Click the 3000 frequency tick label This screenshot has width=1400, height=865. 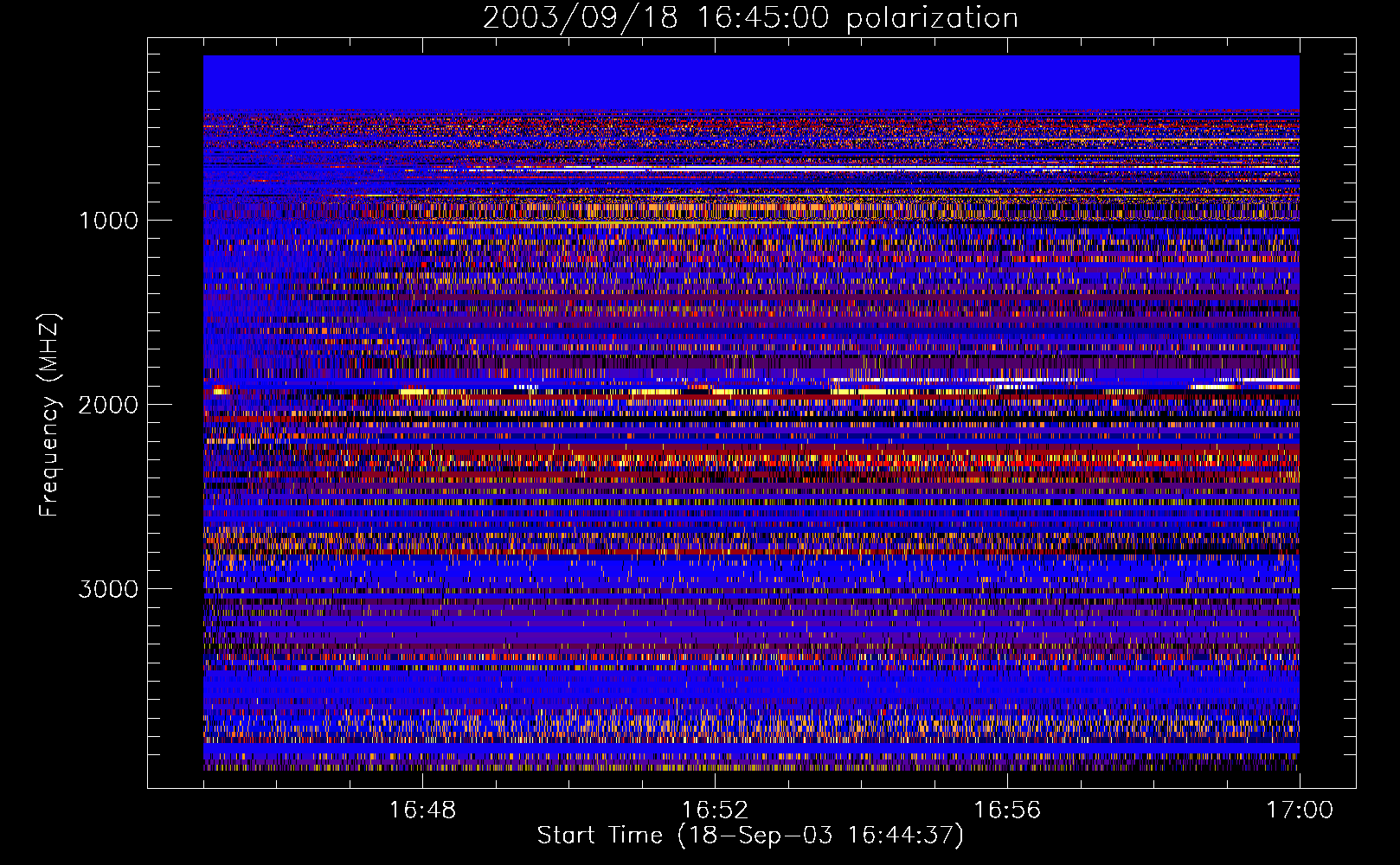tap(108, 589)
